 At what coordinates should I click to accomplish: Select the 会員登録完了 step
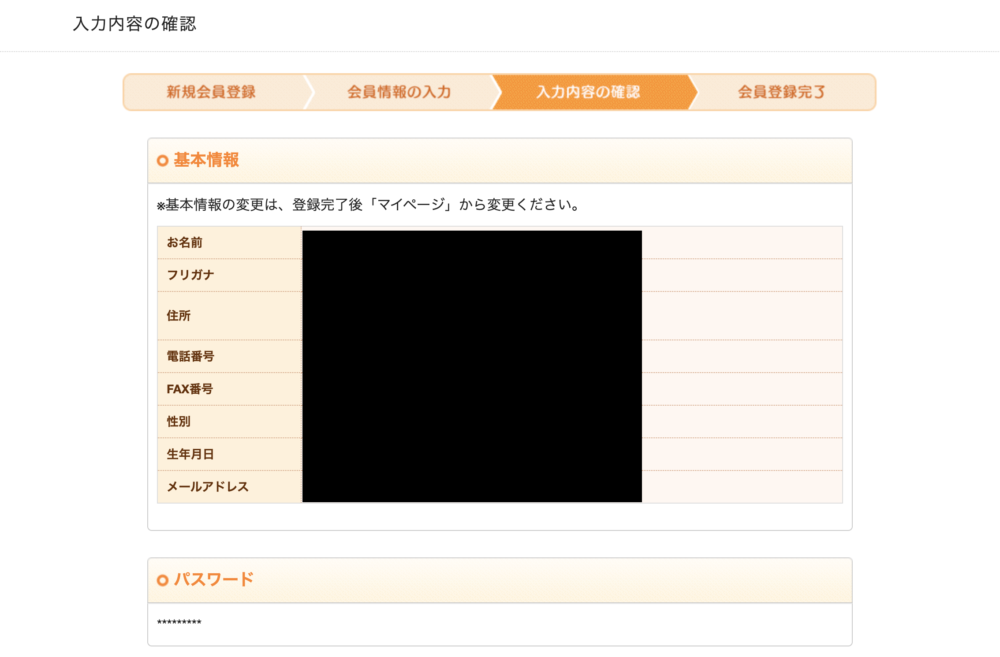pos(782,92)
